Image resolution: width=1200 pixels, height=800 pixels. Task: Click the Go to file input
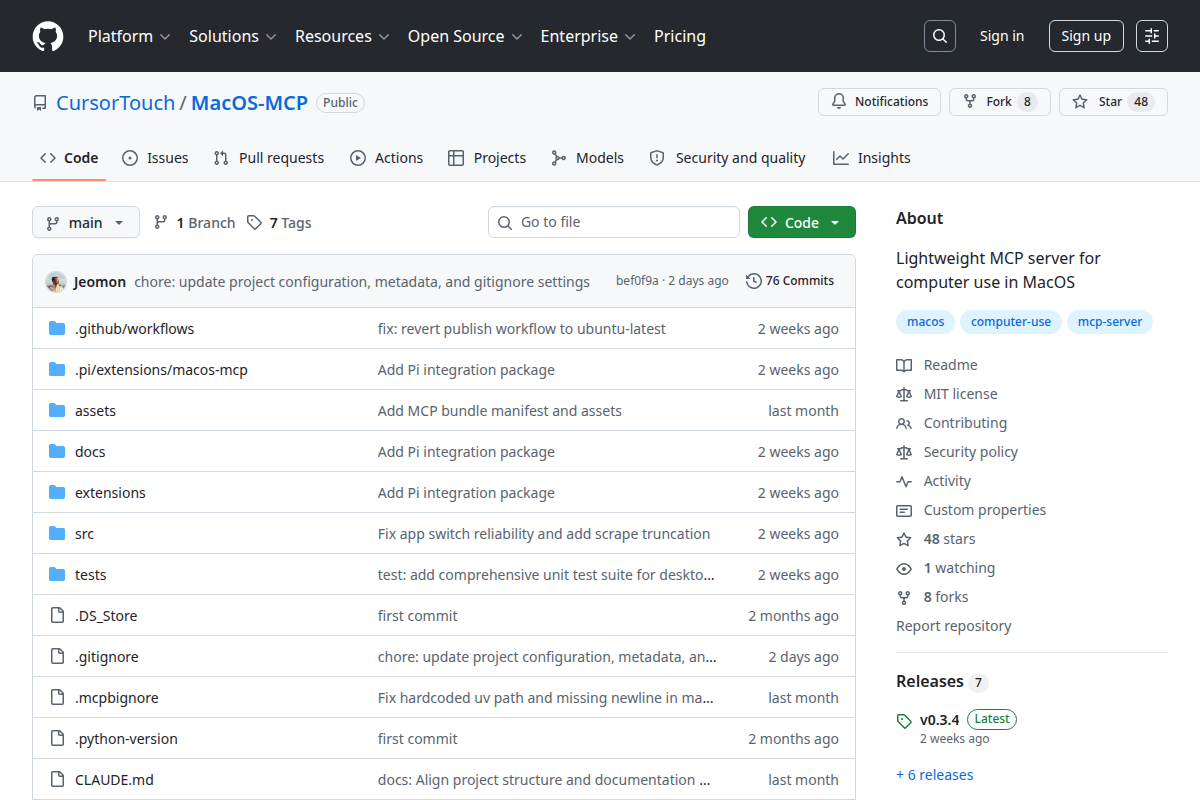[x=614, y=222]
